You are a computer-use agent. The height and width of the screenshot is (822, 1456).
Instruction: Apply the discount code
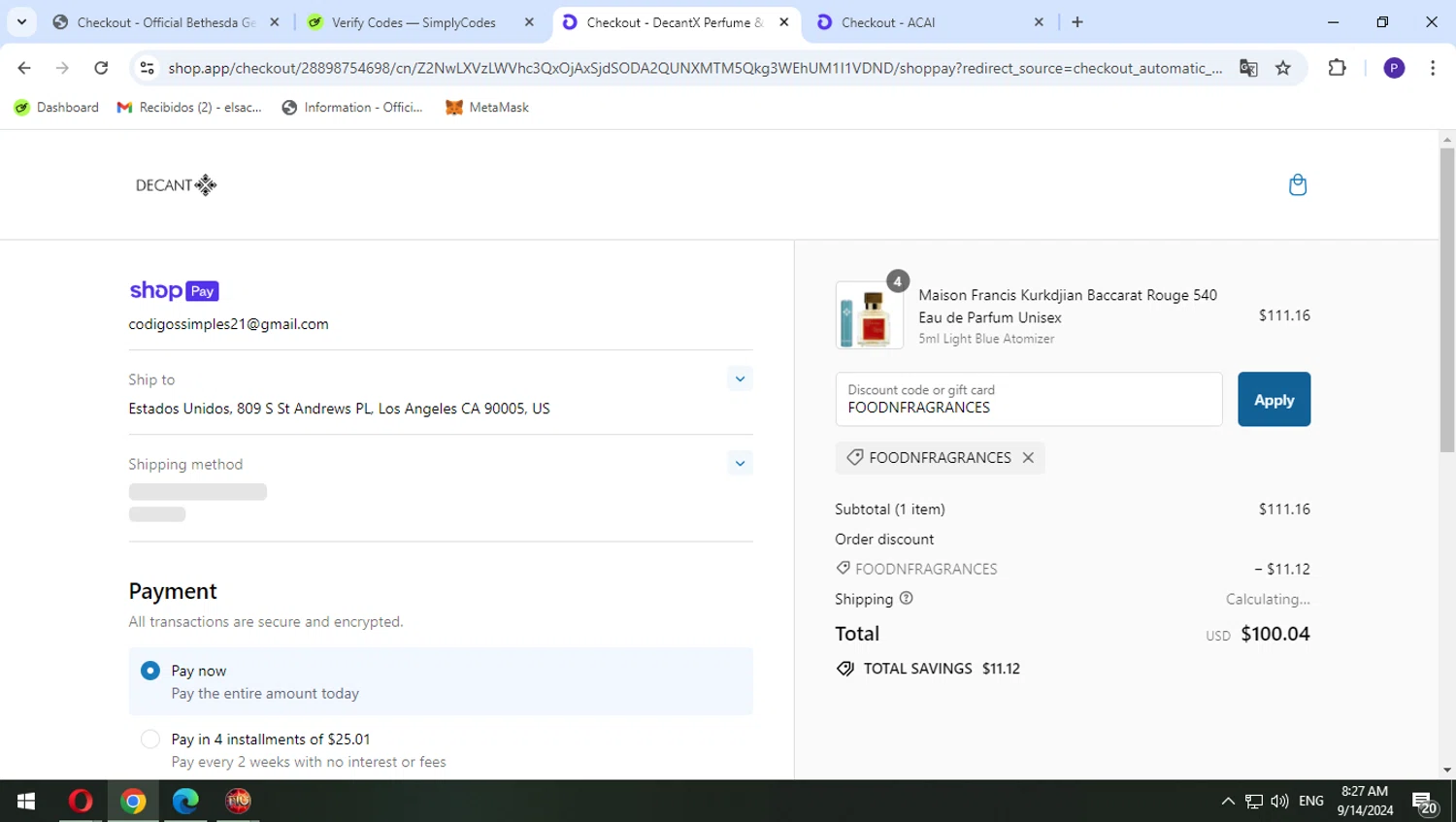coord(1274,399)
